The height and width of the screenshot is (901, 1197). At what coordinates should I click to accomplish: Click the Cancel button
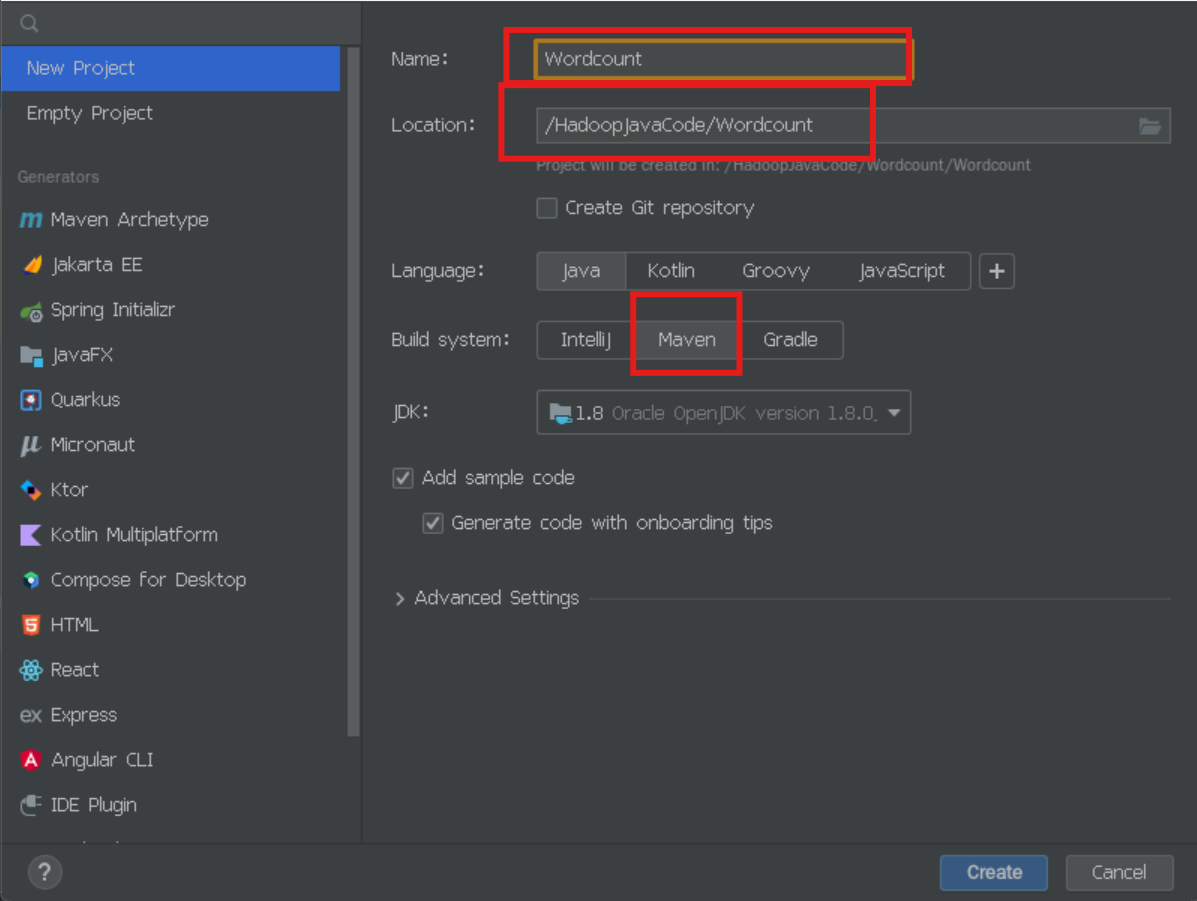click(x=1118, y=873)
